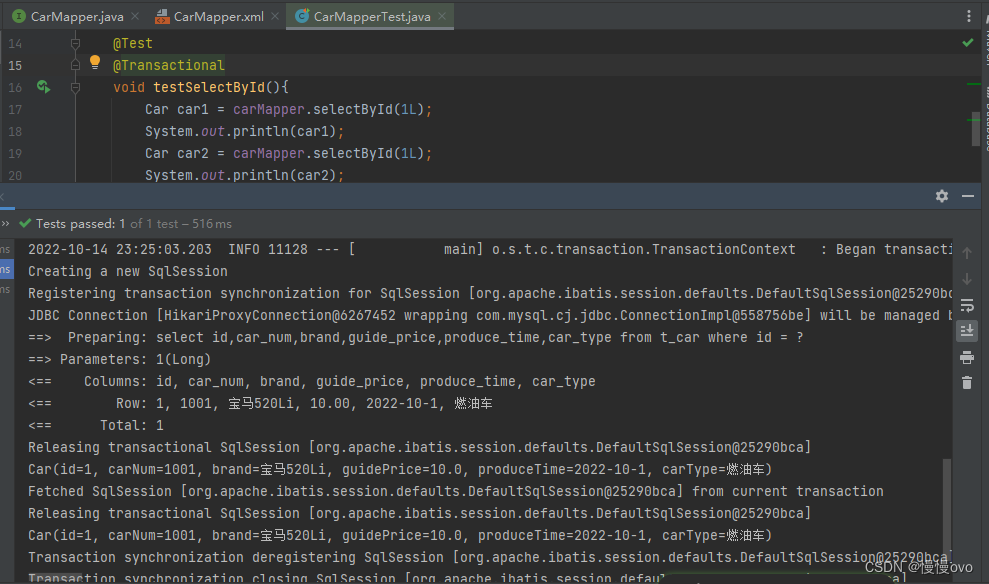
Task: Toggle the fold marker at line 16
Action: click(x=75, y=88)
